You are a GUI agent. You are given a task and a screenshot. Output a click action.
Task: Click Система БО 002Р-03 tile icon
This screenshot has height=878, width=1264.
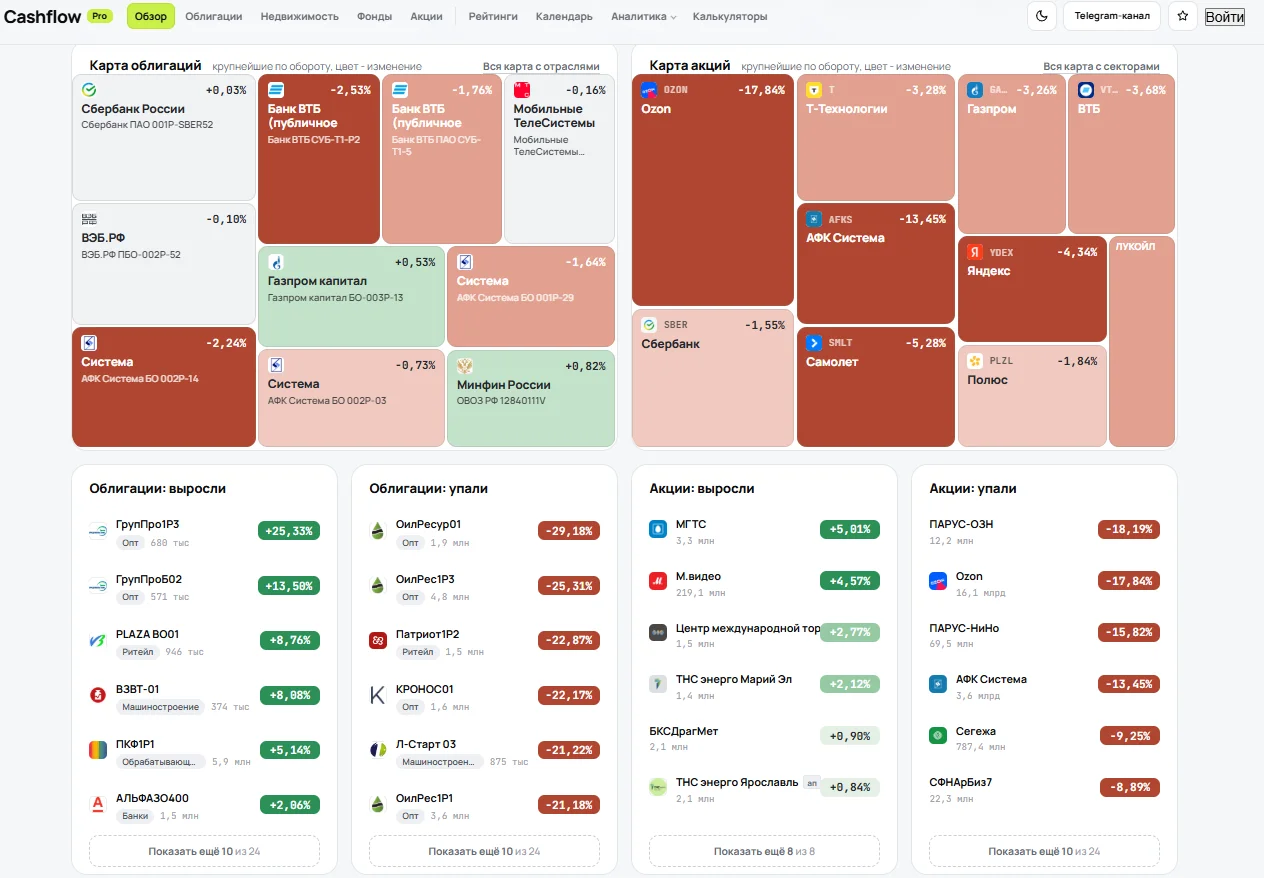[275, 365]
